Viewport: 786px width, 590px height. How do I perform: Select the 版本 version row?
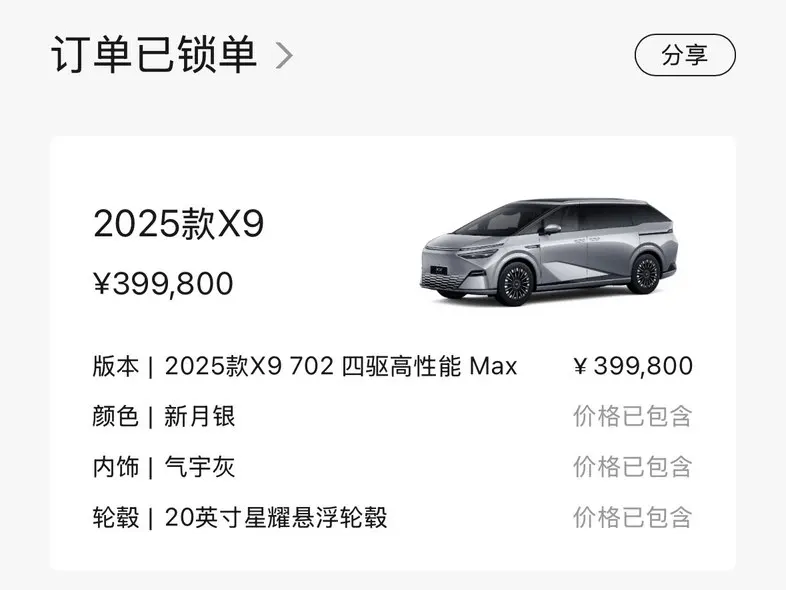point(392,366)
